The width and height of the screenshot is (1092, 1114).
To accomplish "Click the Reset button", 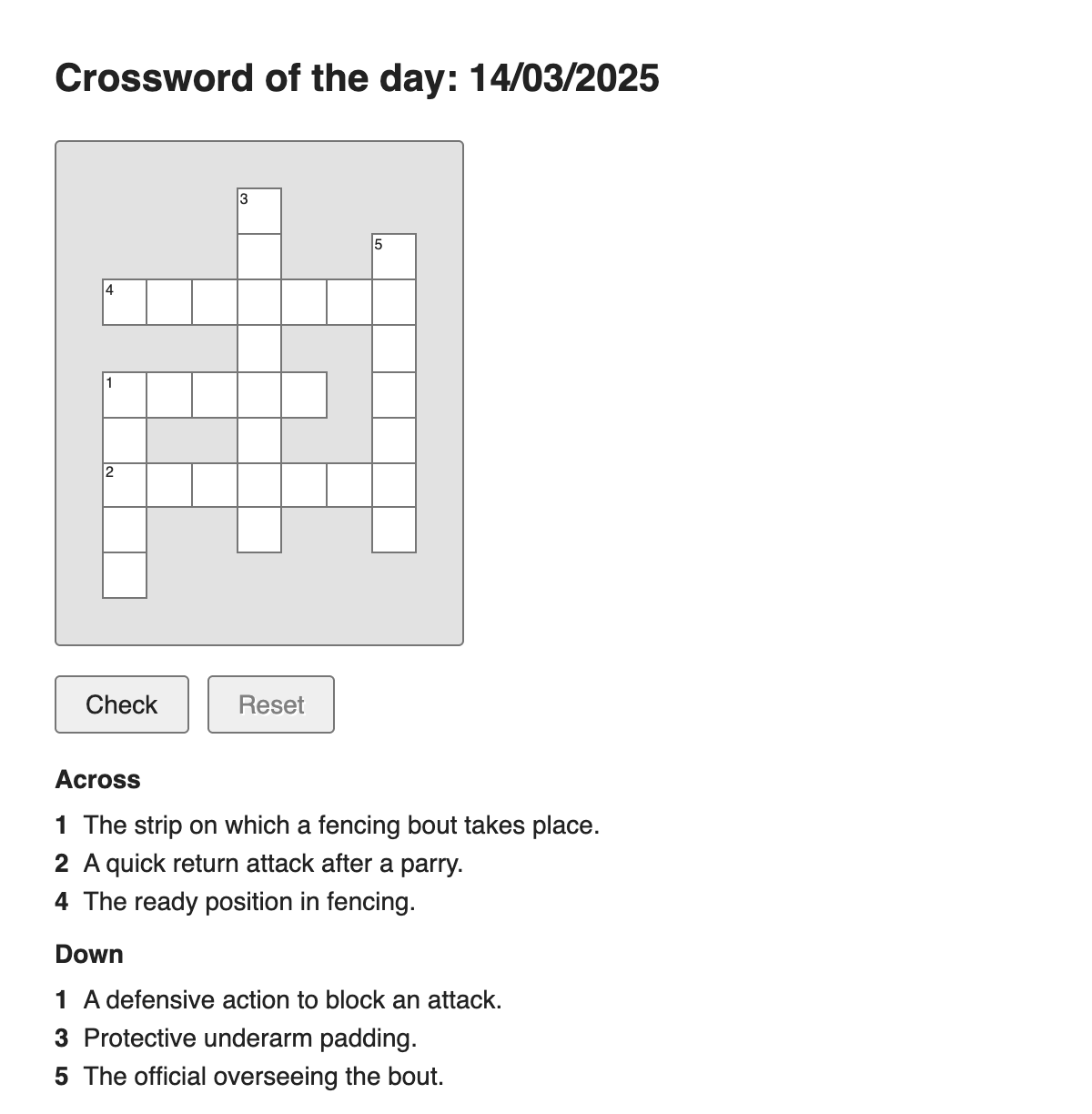I will pos(271,704).
